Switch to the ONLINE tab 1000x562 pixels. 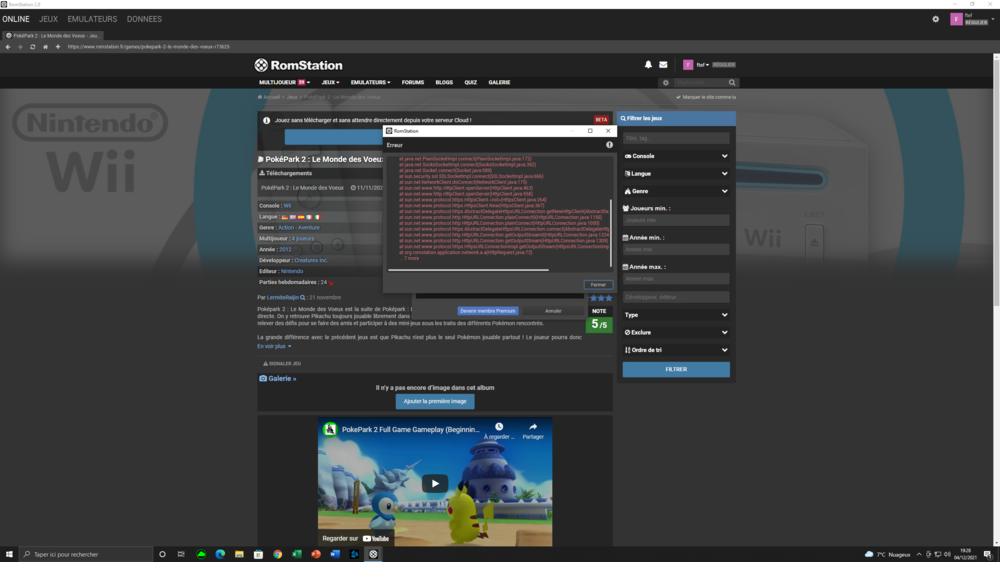[16, 19]
